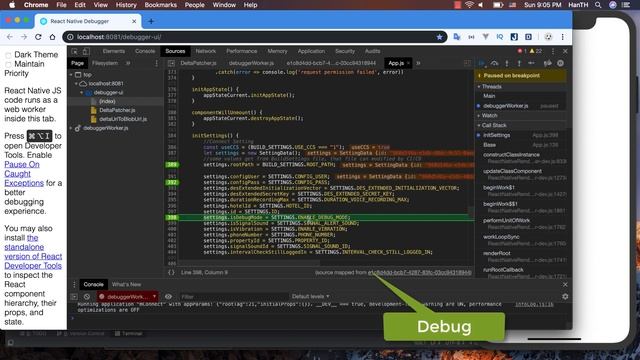This screenshot has height=360, width=640.
Task: Switch to the Elements panel tab
Action: coord(113,51)
